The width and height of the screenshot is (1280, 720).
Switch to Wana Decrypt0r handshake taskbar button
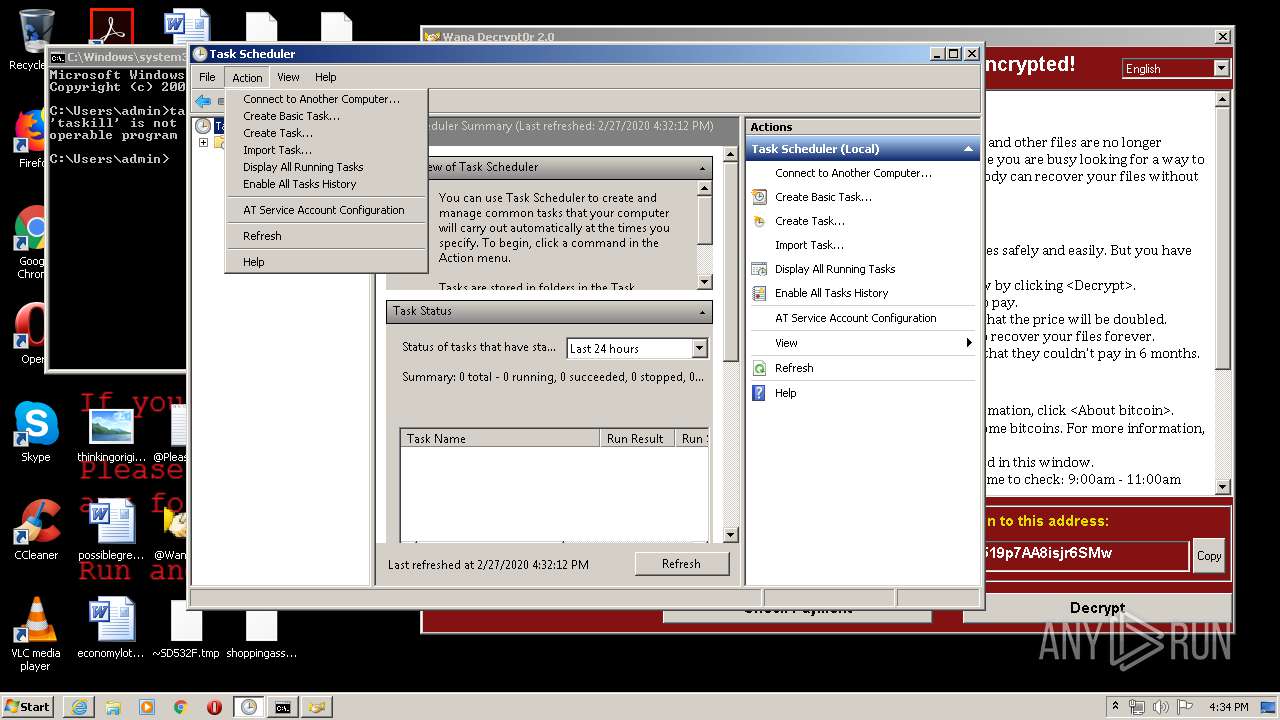[x=317, y=707]
